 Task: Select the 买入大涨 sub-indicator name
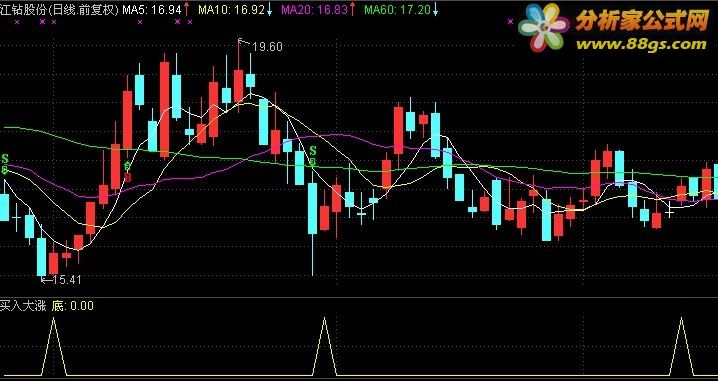pyautogui.click(x=23, y=305)
